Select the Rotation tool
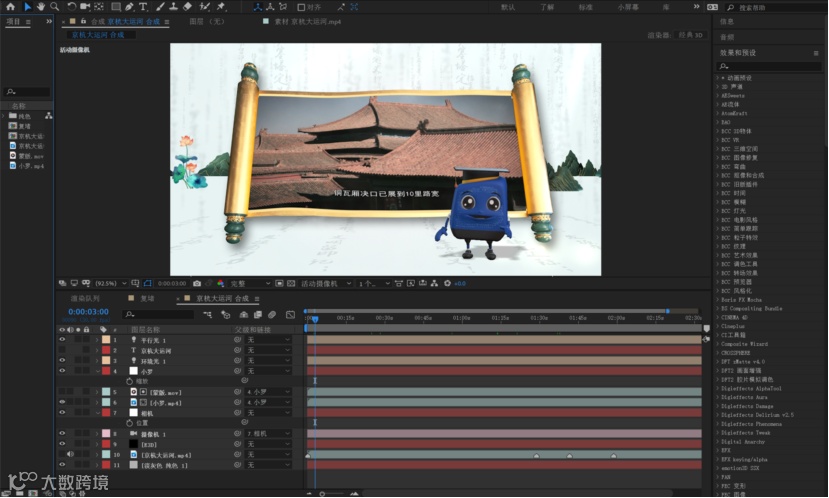The height and width of the screenshot is (498, 829). [x=71, y=7]
